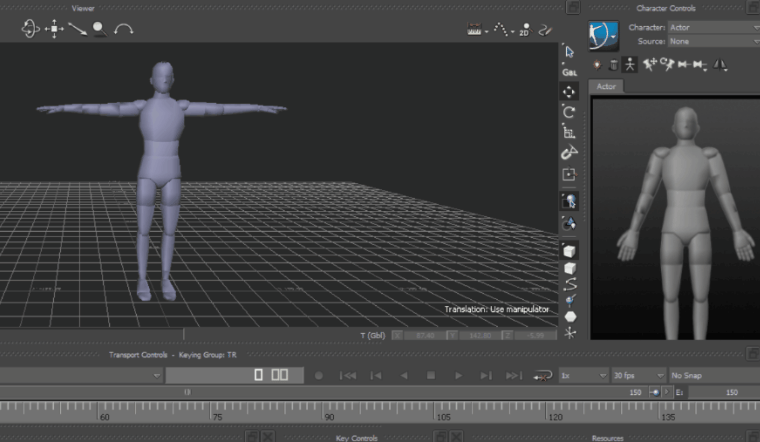Click the second cube icon in toolbox
Image resolution: width=760 pixels, height=442 pixels.
coord(570,268)
